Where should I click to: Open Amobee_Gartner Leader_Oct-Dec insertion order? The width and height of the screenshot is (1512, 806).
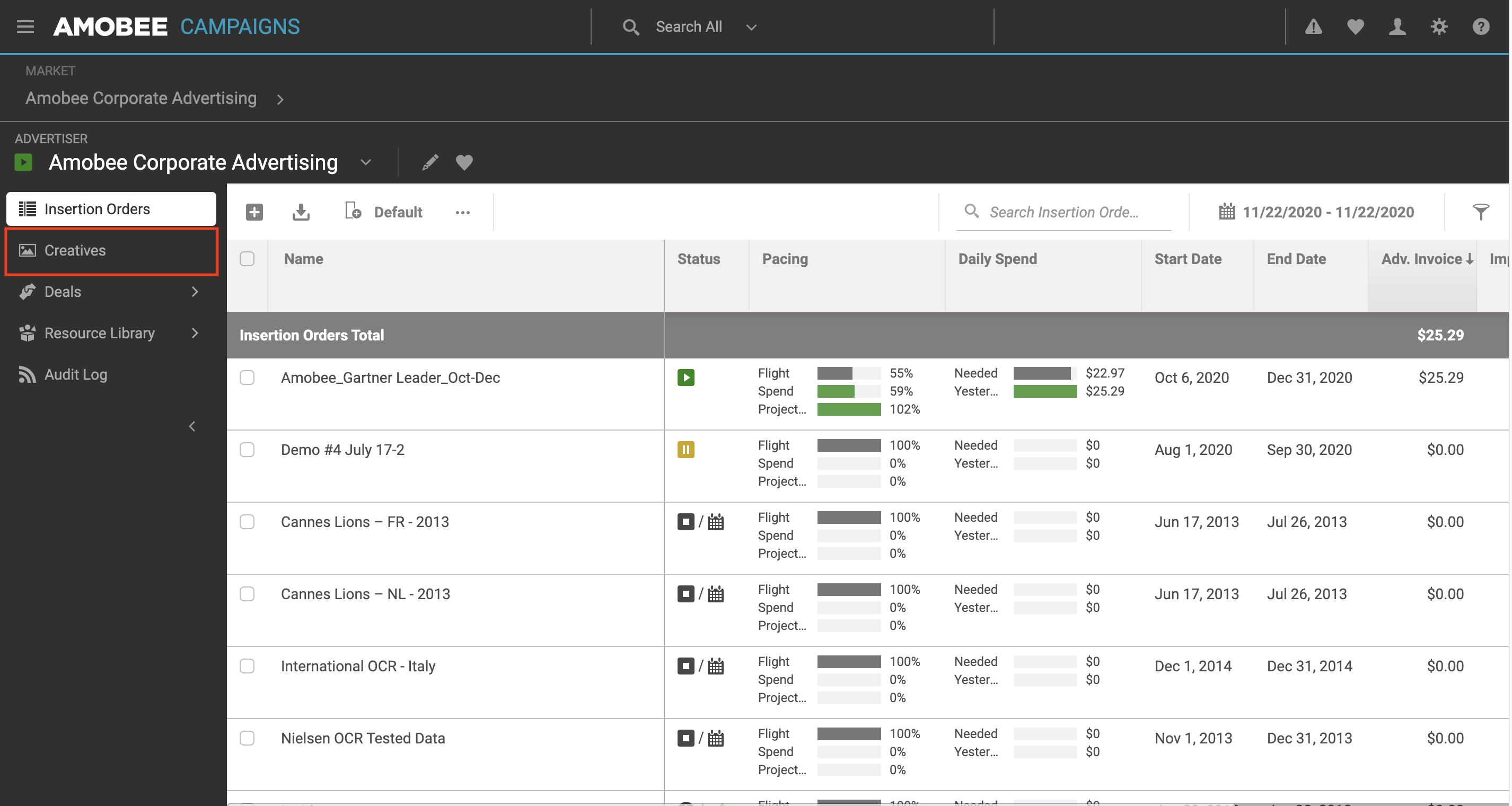click(x=390, y=378)
